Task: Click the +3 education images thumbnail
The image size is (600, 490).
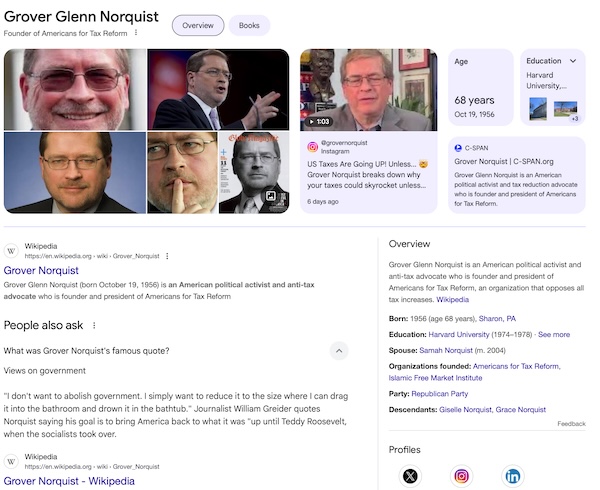Action: coord(566,111)
